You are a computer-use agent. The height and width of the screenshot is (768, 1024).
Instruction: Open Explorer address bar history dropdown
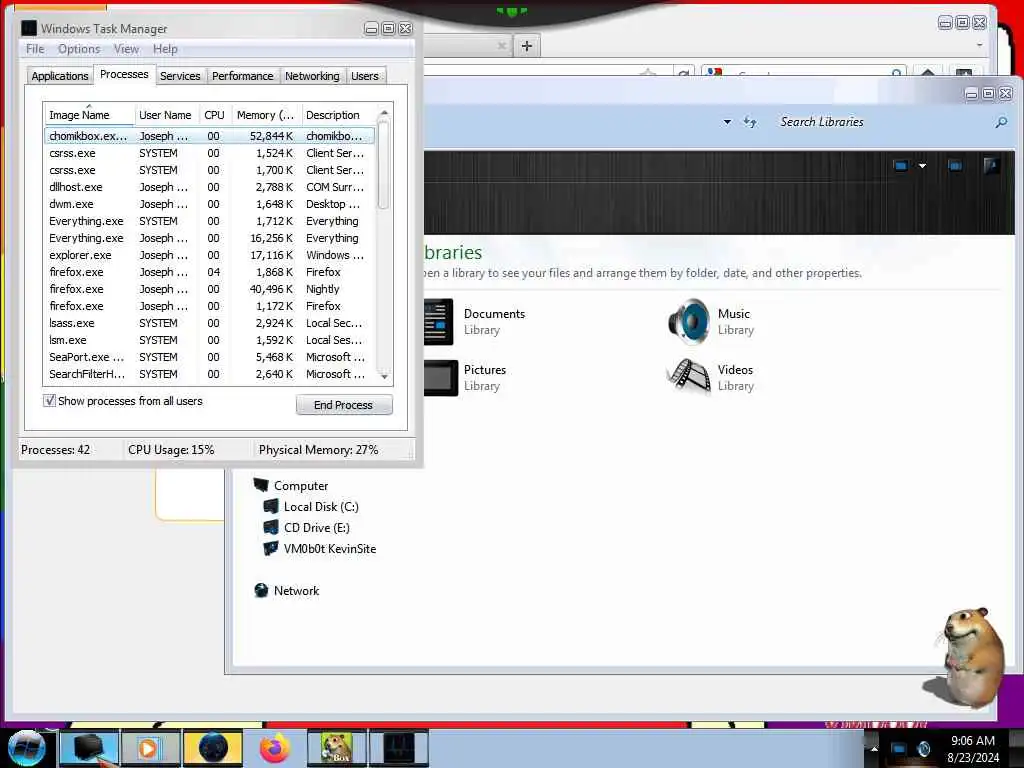(x=727, y=122)
